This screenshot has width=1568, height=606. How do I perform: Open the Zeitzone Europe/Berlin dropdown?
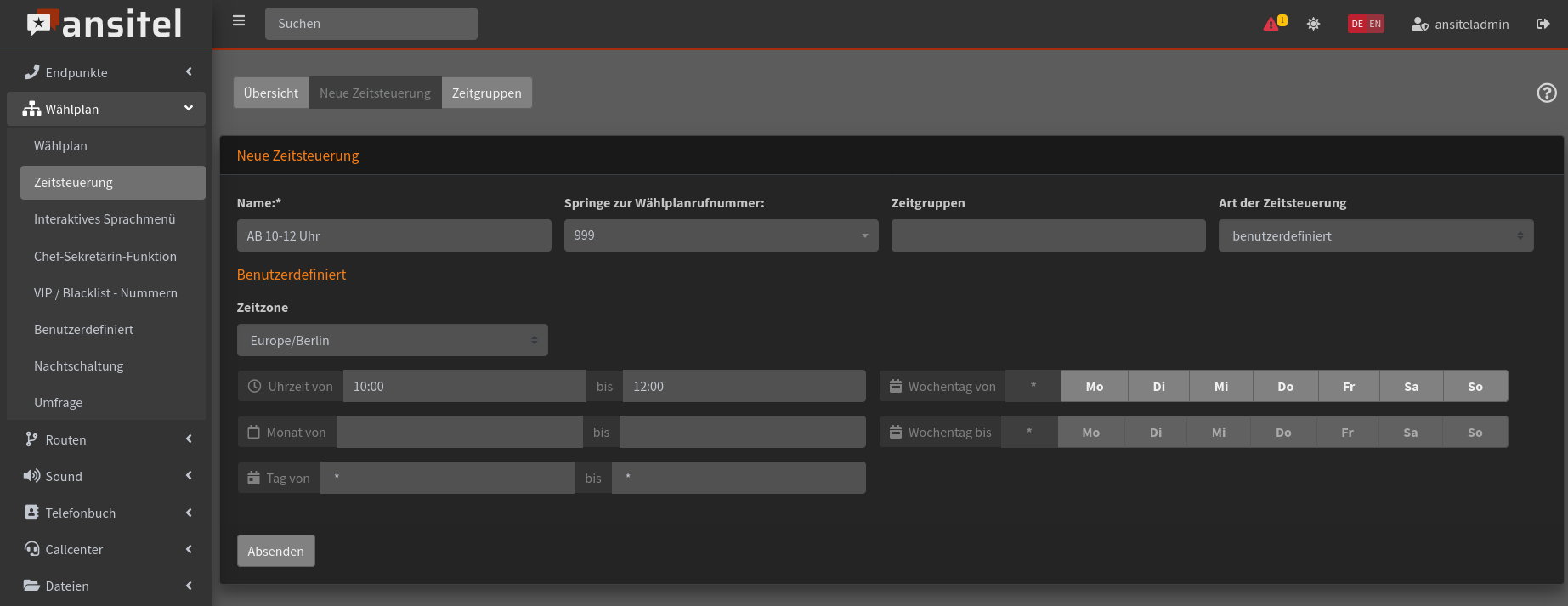click(x=392, y=340)
